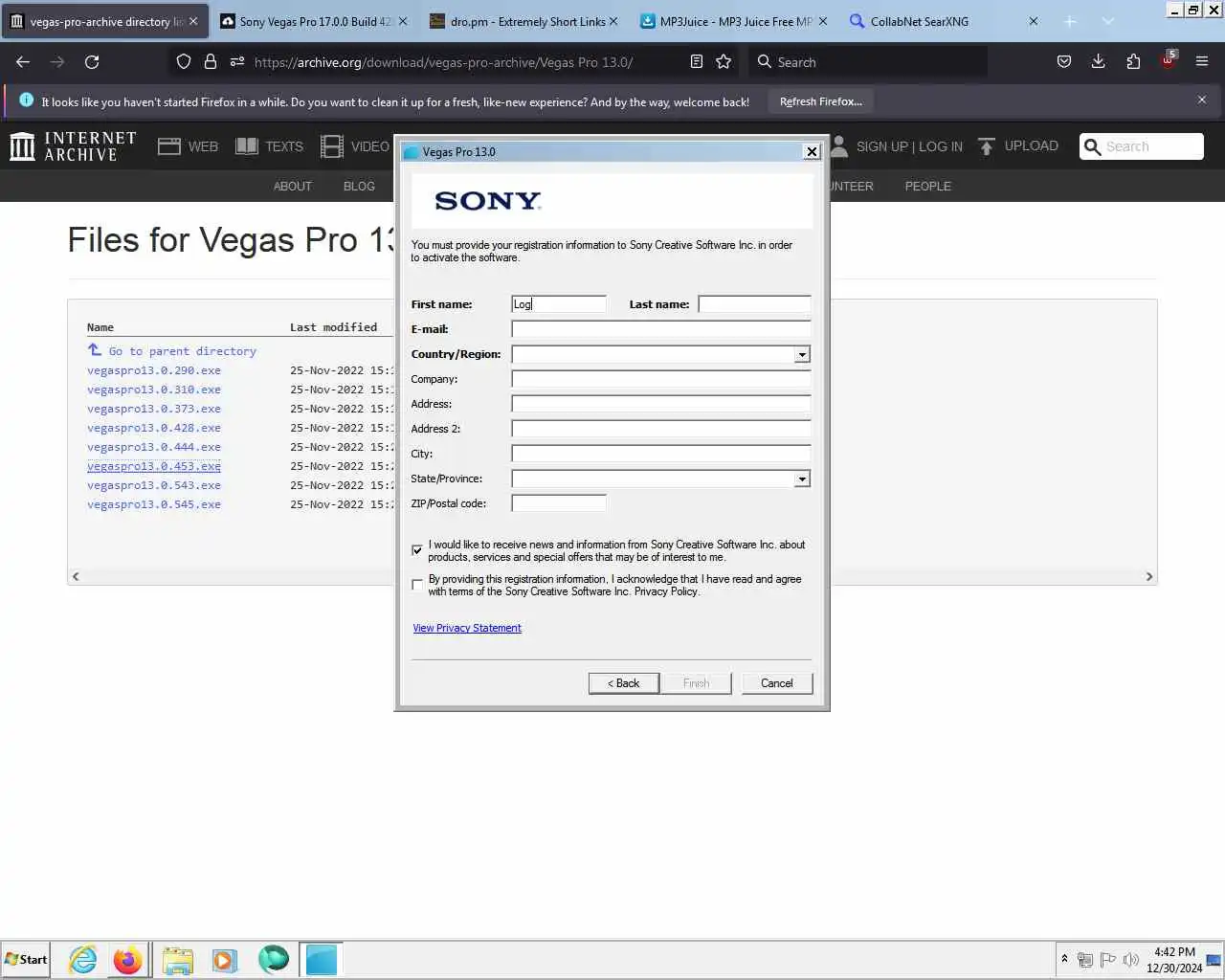
Task: Click the volume speaker tray icon
Action: 1130,960
